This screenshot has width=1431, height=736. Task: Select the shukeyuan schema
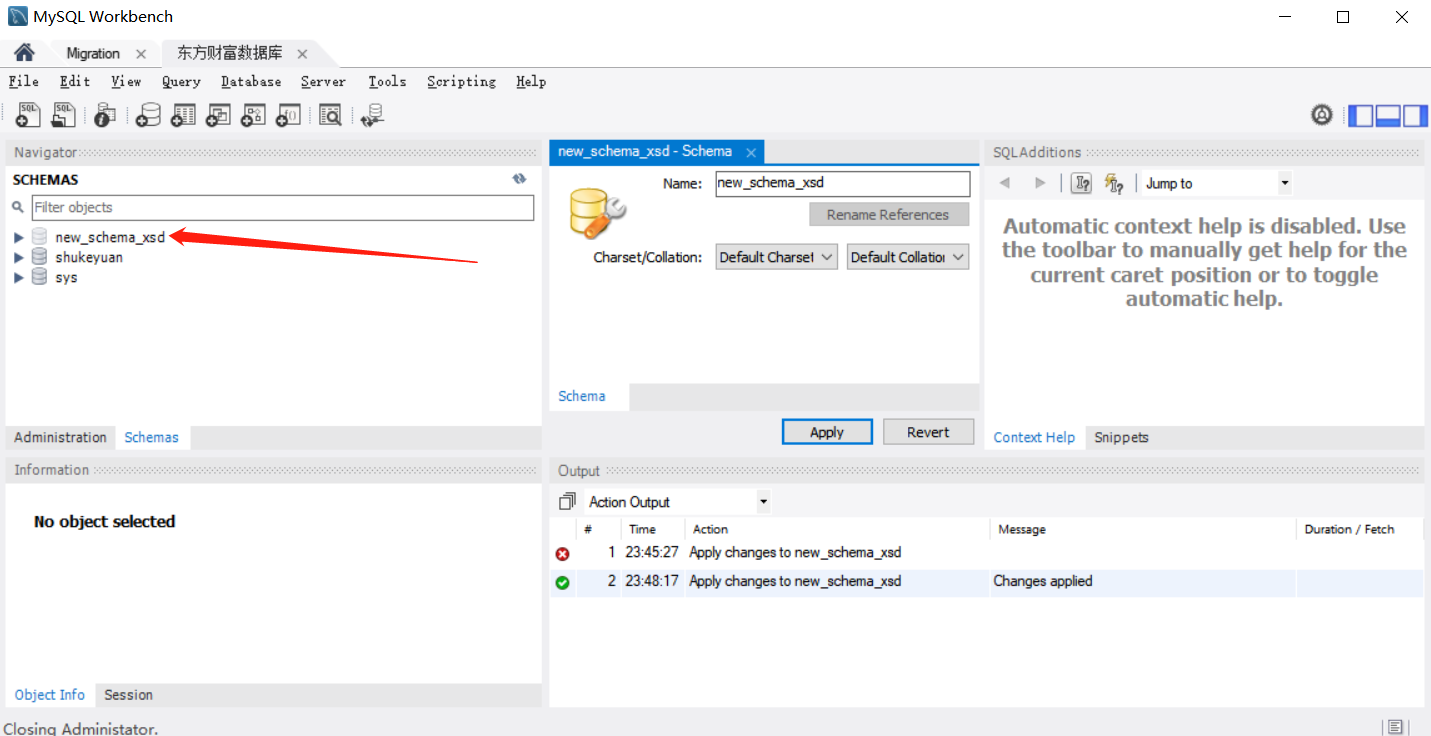[x=89, y=257]
